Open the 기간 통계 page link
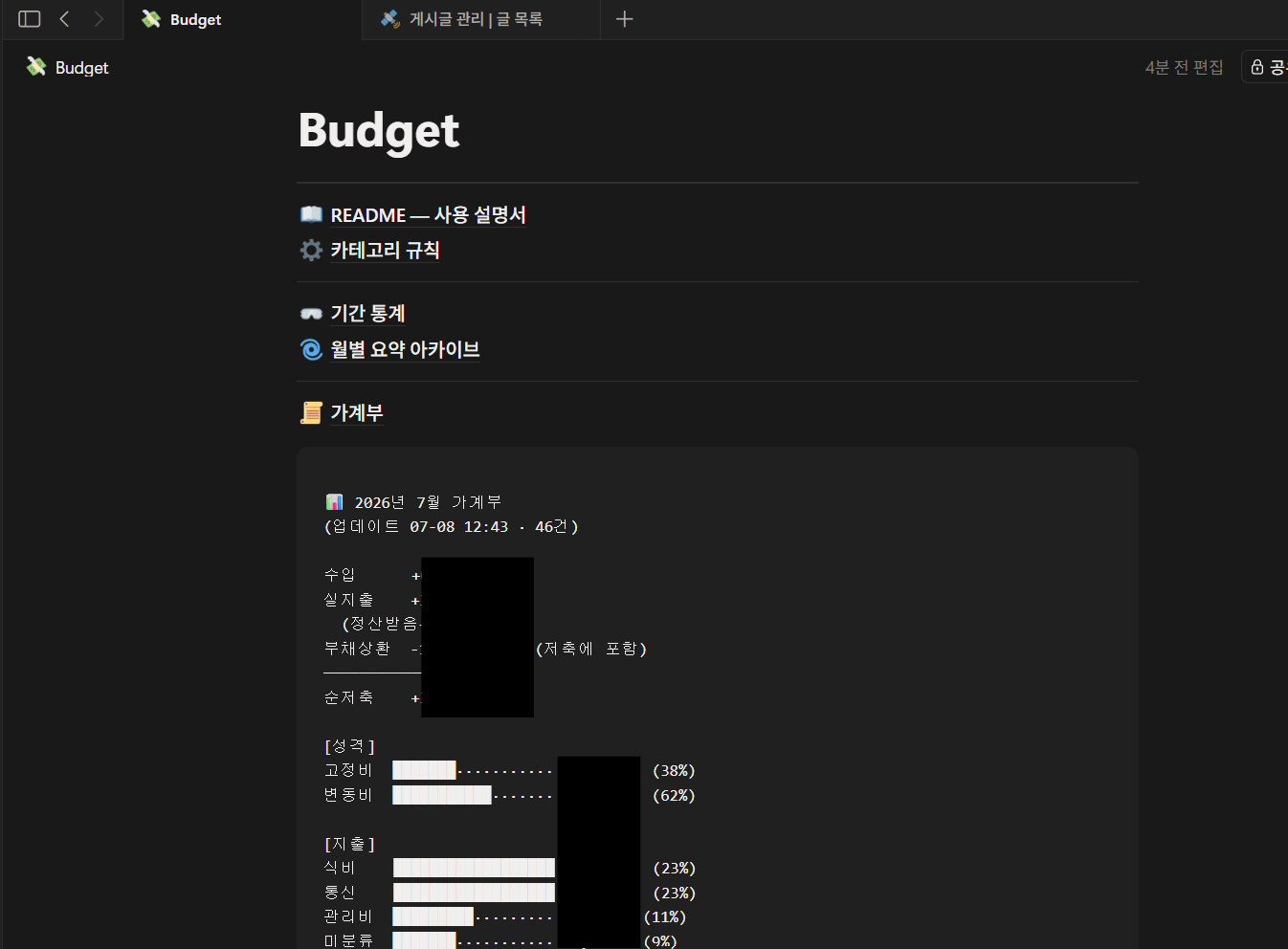This screenshot has height=949, width=1288. (x=367, y=314)
